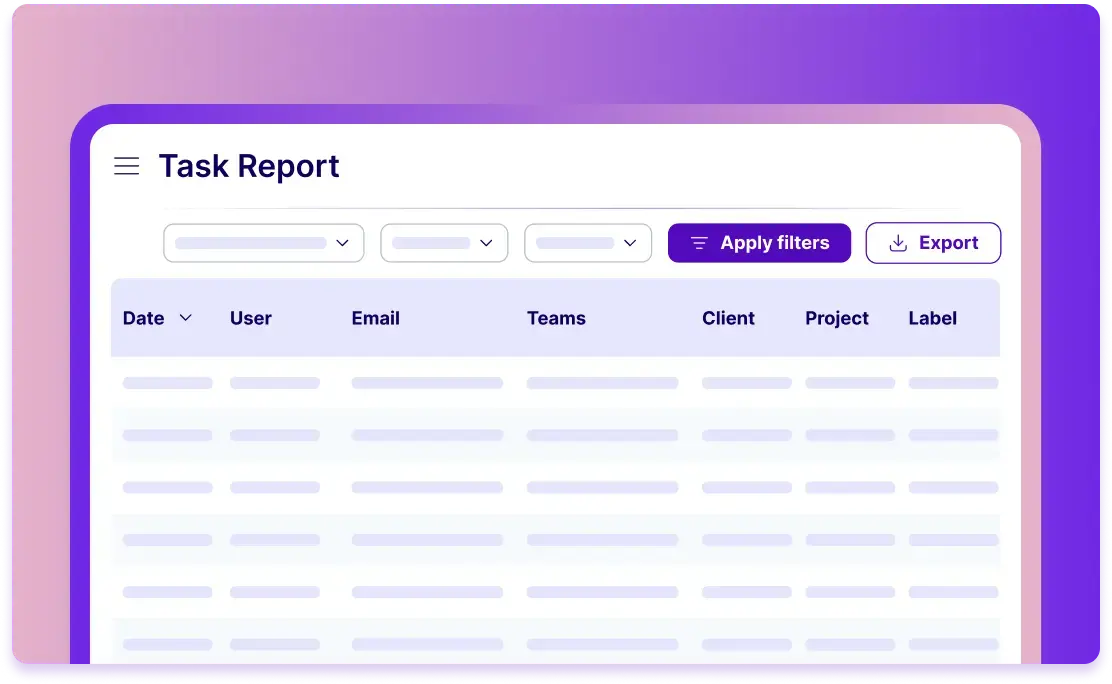Click the funnel icon in Apply filters
Viewport: 1112px width, 684px height.
click(699, 243)
